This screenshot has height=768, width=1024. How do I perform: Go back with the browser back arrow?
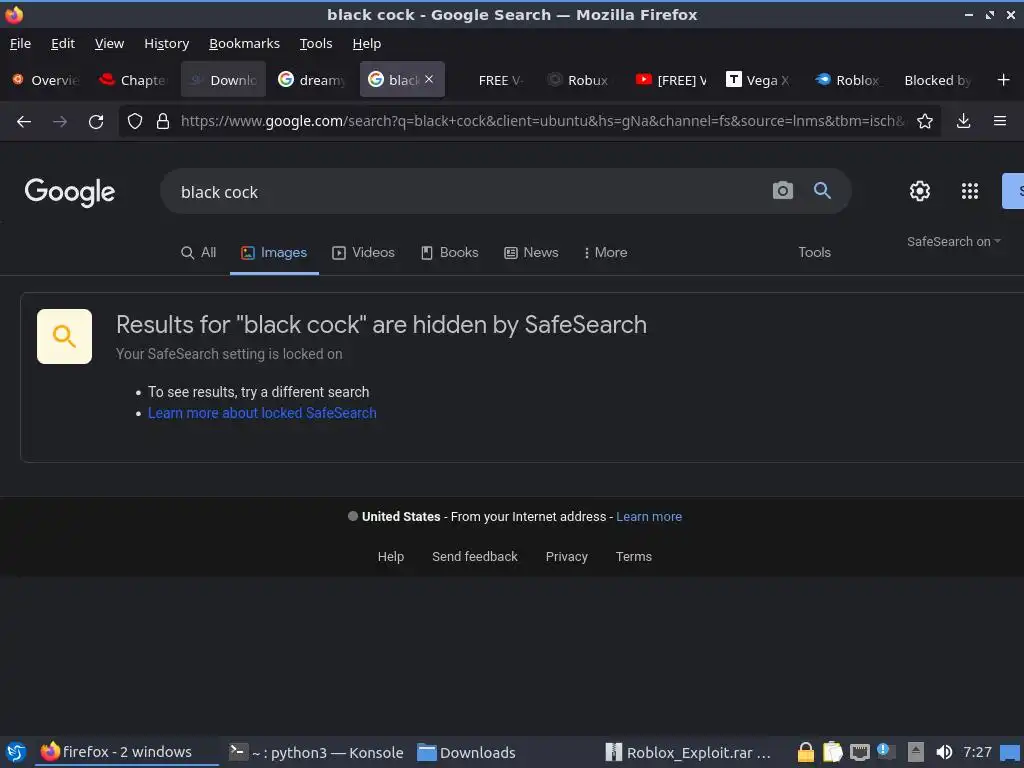(24, 121)
